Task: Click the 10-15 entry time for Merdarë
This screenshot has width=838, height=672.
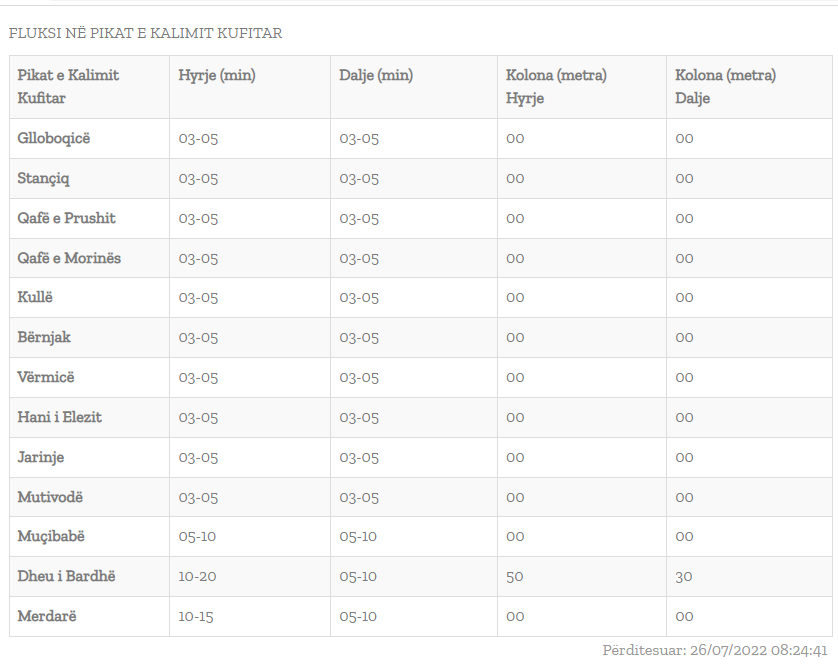Action: click(196, 616)
